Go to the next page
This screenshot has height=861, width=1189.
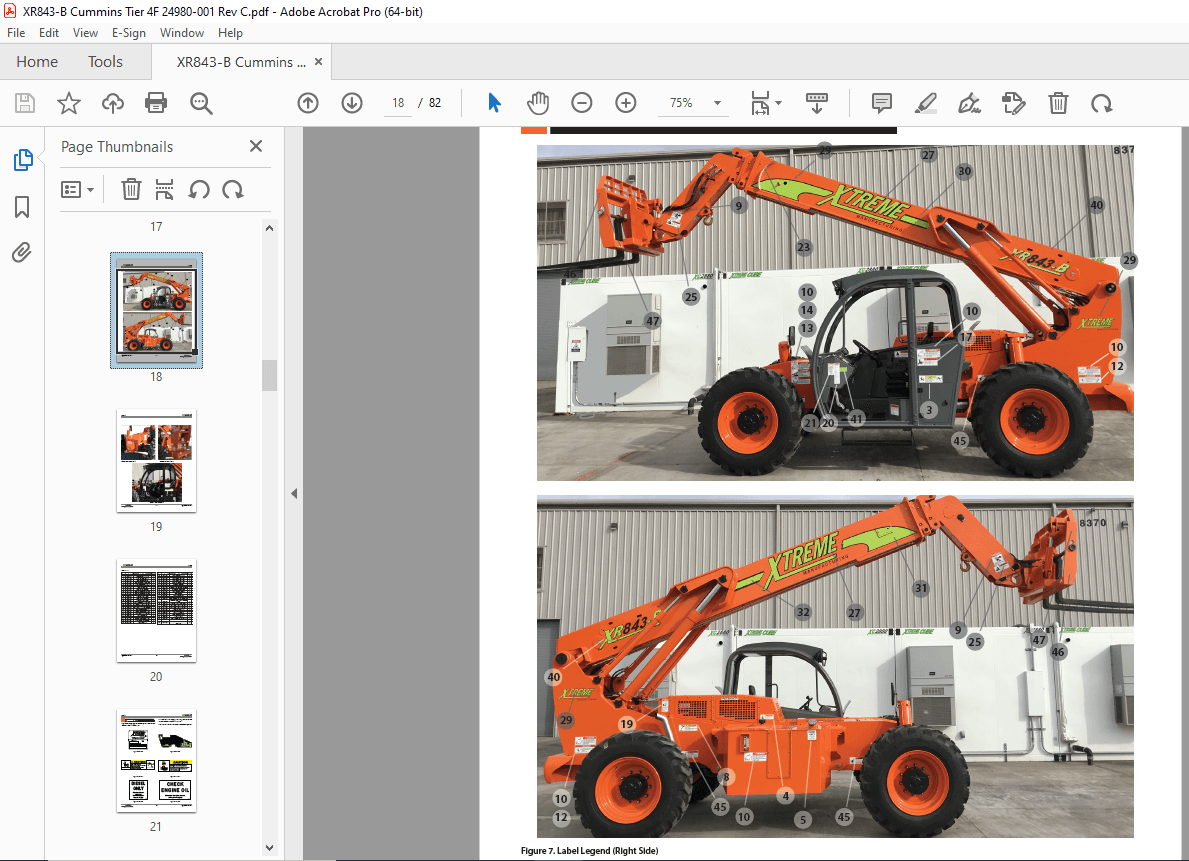(352, 103)
